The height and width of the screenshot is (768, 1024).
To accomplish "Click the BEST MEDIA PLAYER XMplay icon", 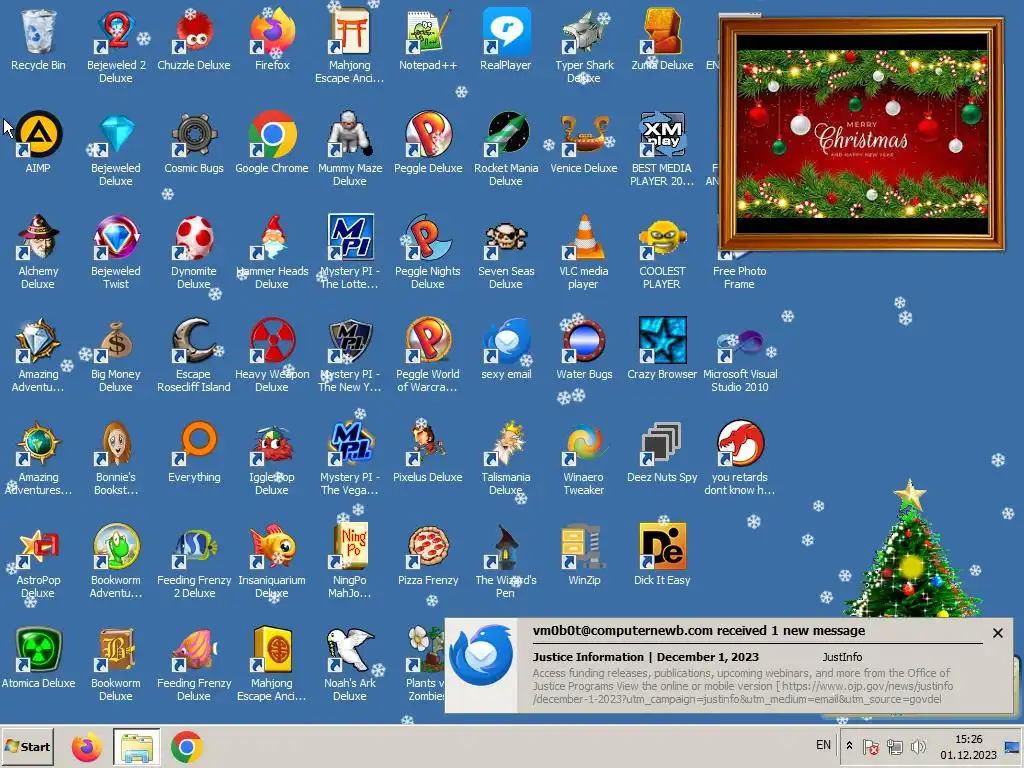I will (x=662, y=148).
